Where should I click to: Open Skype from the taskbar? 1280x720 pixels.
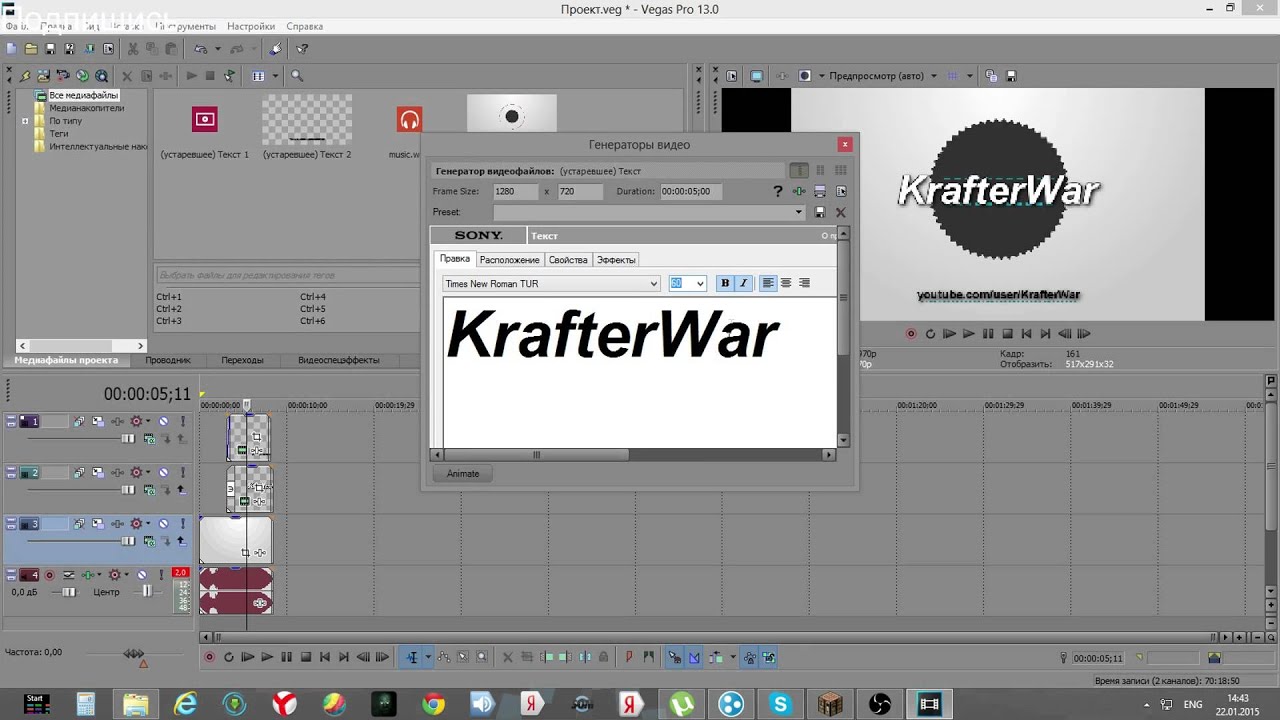coord(781,704)
